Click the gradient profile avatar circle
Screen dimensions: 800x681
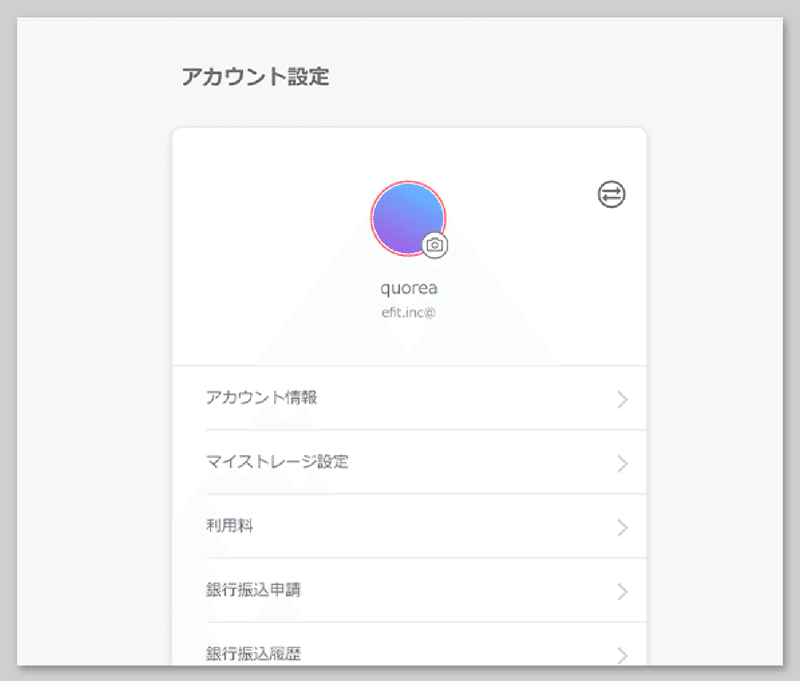[408, 218]
